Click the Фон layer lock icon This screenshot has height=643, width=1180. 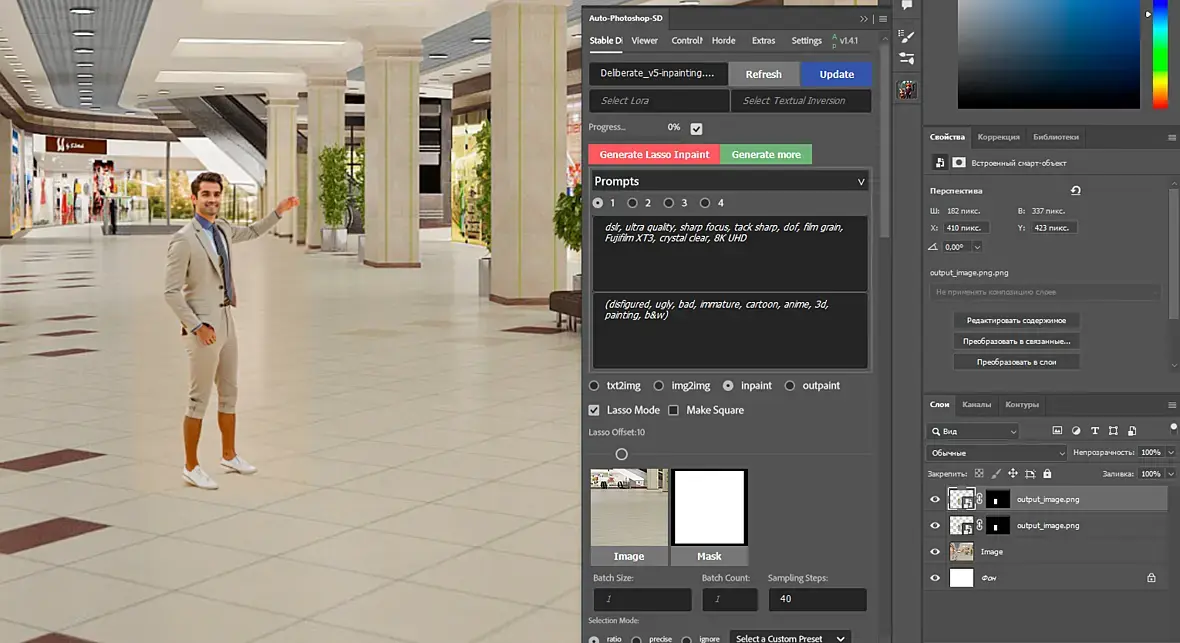tap(1151, 577)
